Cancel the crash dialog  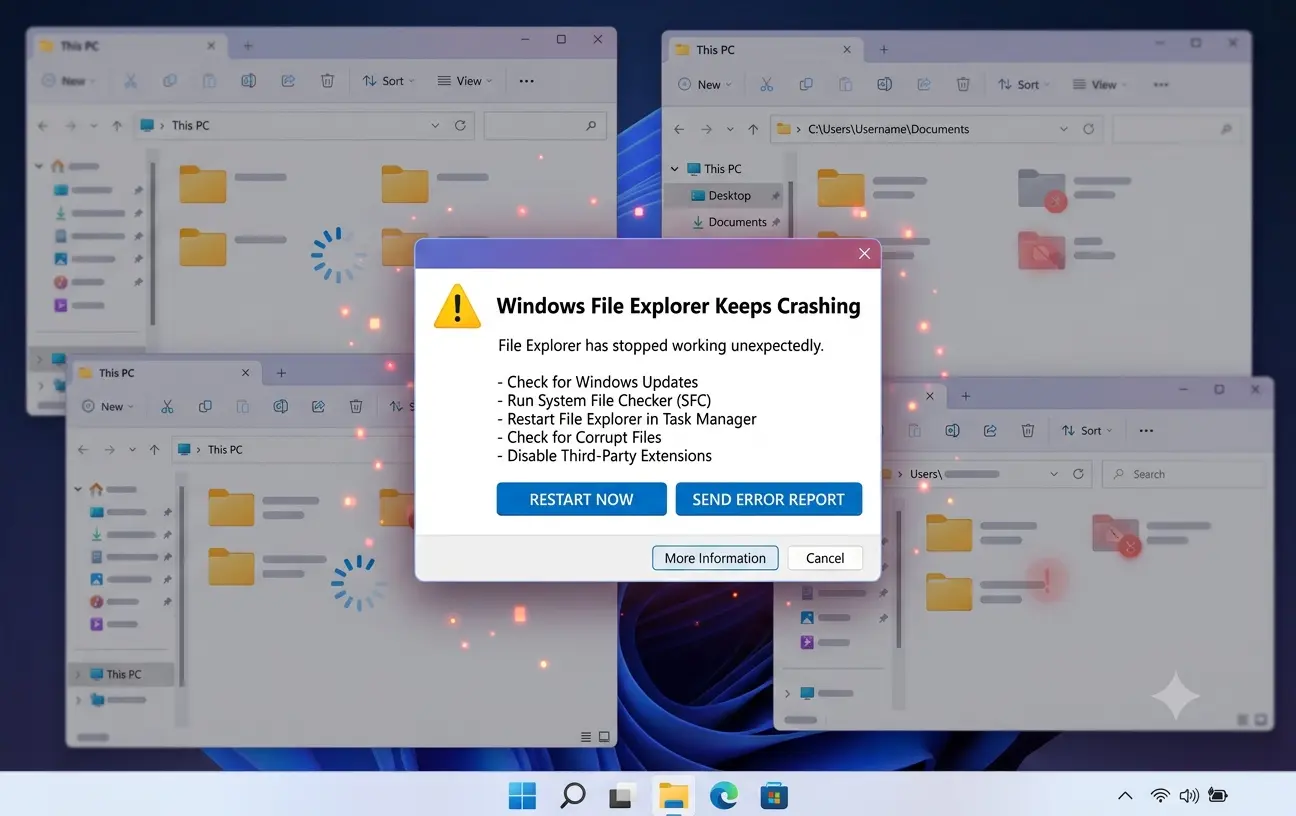click(825, 558)
